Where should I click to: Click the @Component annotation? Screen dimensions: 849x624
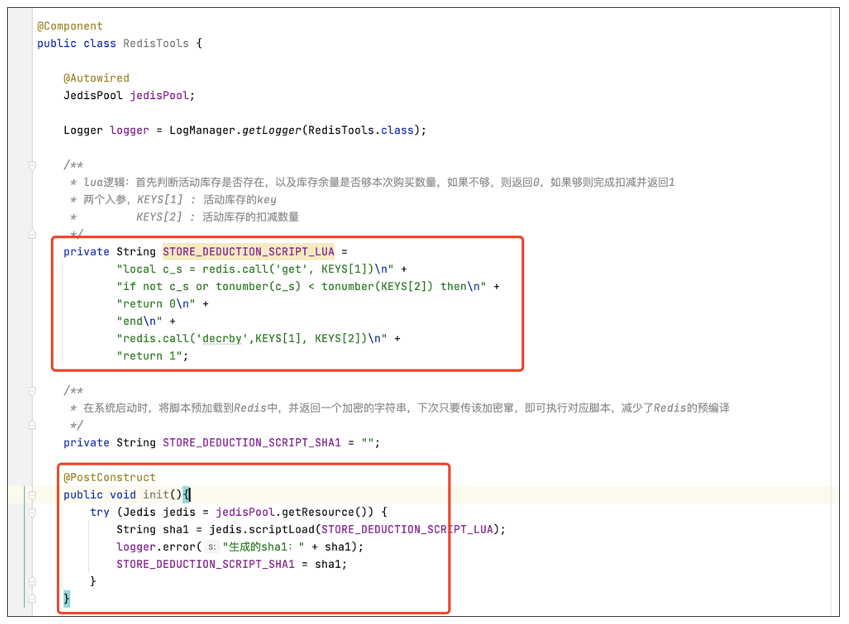pyautogui.click(x=70, y=26)
